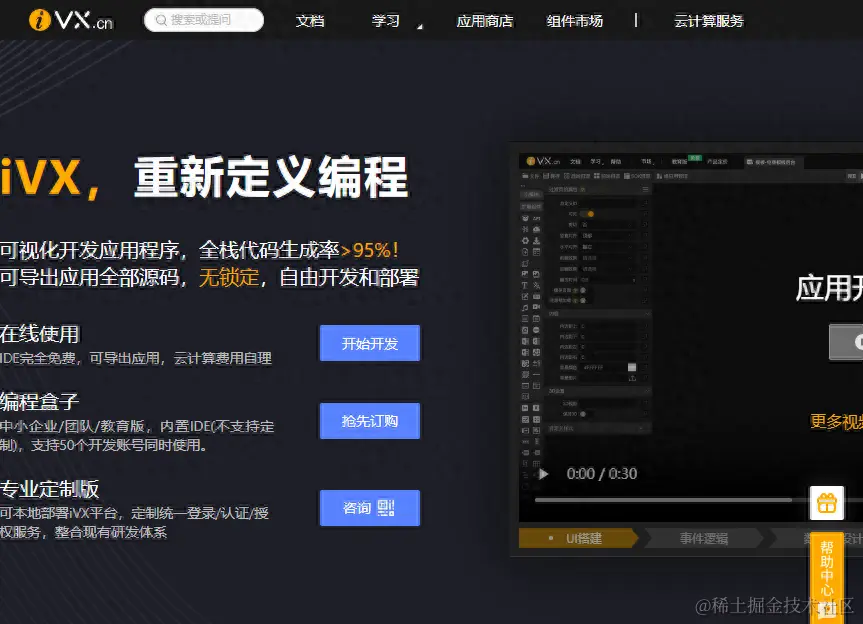863x624 pixels.
Task: Open 组件市场 in navigation
Action: point(575,21)
